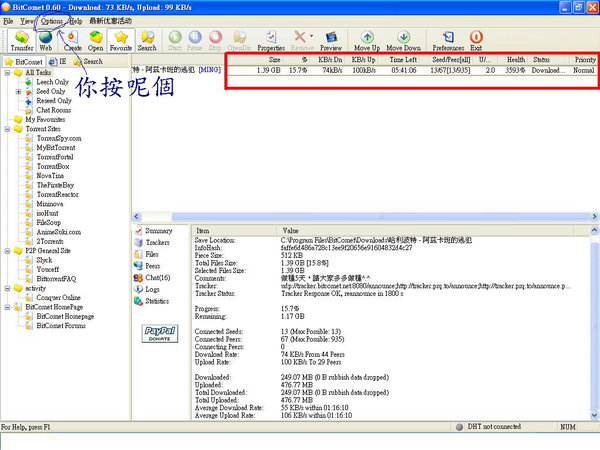
Task: Collapse the P2P General Site node
Action: (7, 251)
